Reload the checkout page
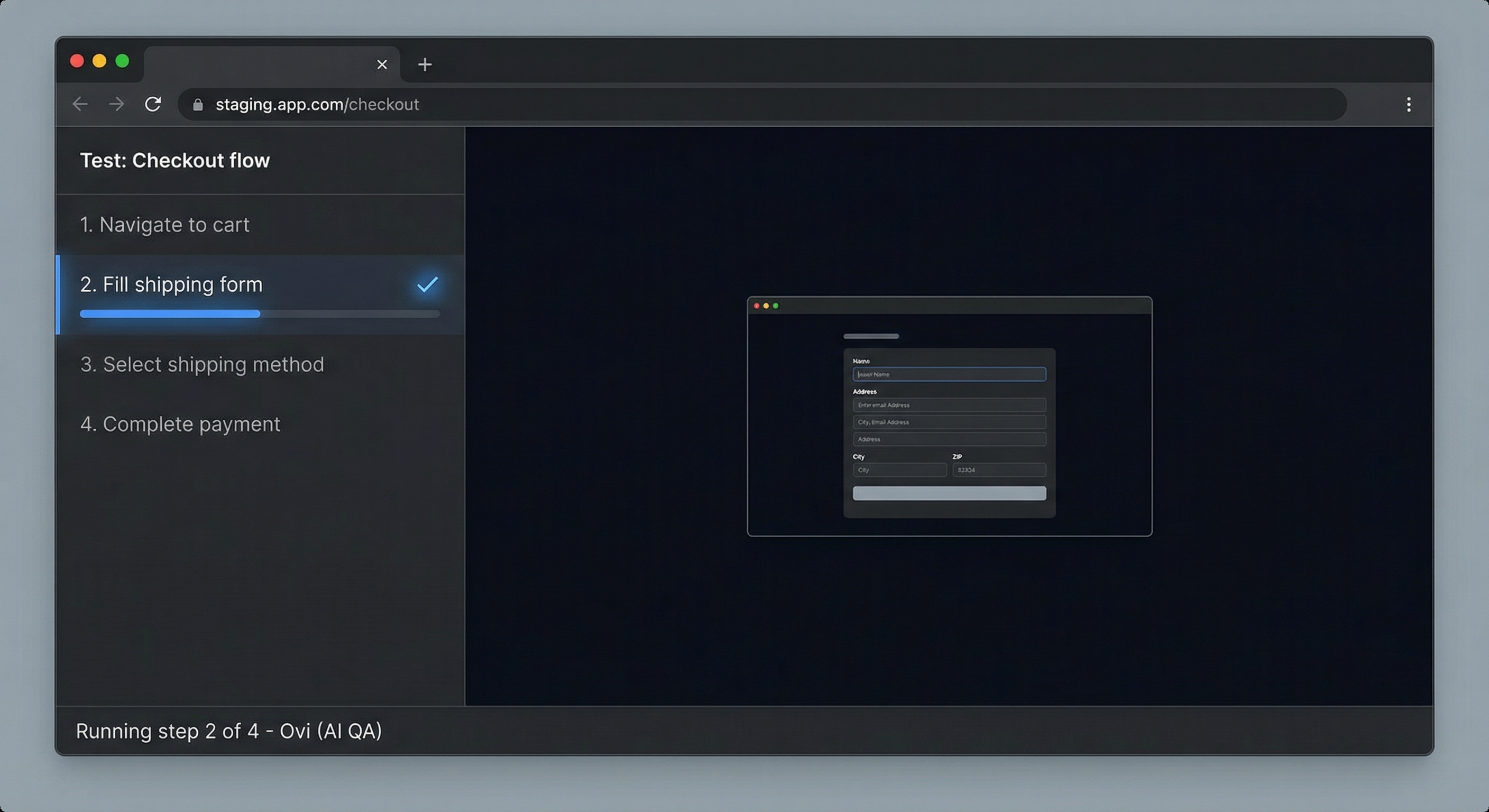1489x812 pixels. [153, 105]
